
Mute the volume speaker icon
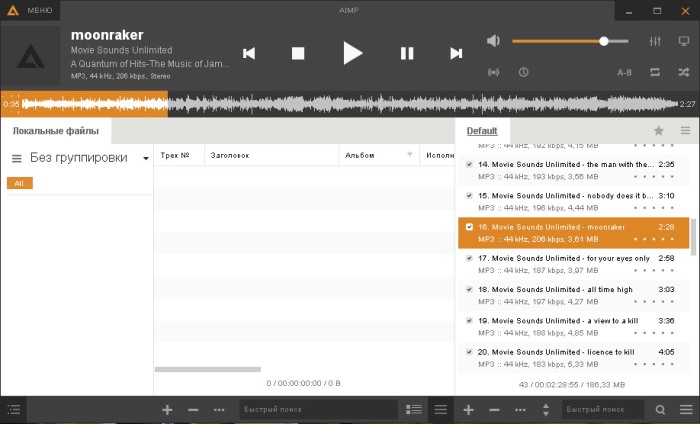click(x=493, y=41)
